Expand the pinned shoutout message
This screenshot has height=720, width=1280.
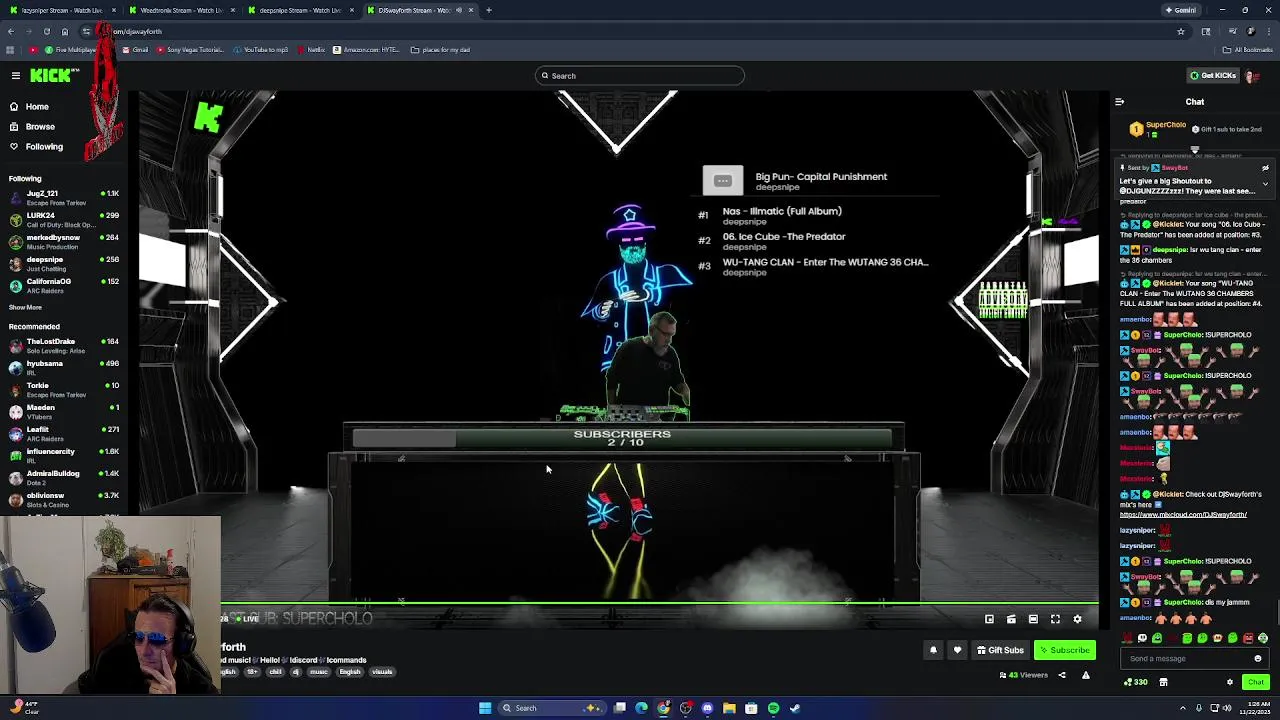point(1265,184)
